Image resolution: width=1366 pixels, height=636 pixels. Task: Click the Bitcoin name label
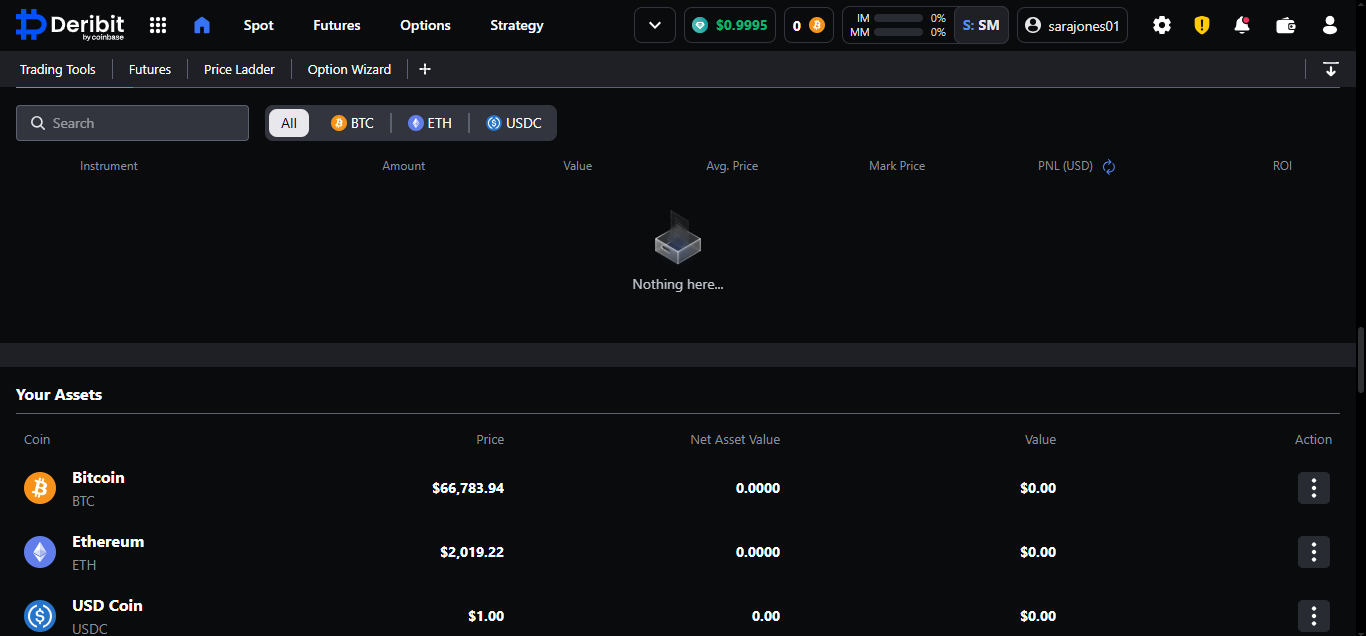(x=98, y=478)
